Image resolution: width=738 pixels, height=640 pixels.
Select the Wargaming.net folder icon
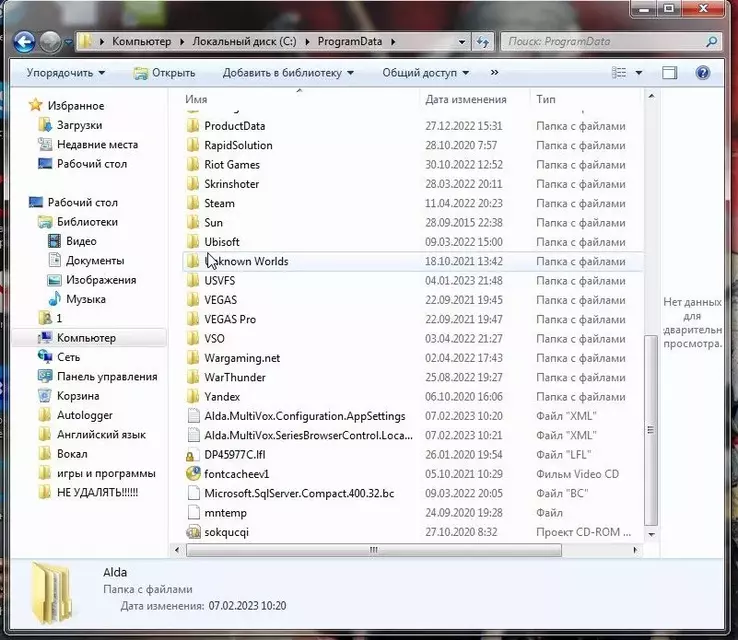(193, 358)
